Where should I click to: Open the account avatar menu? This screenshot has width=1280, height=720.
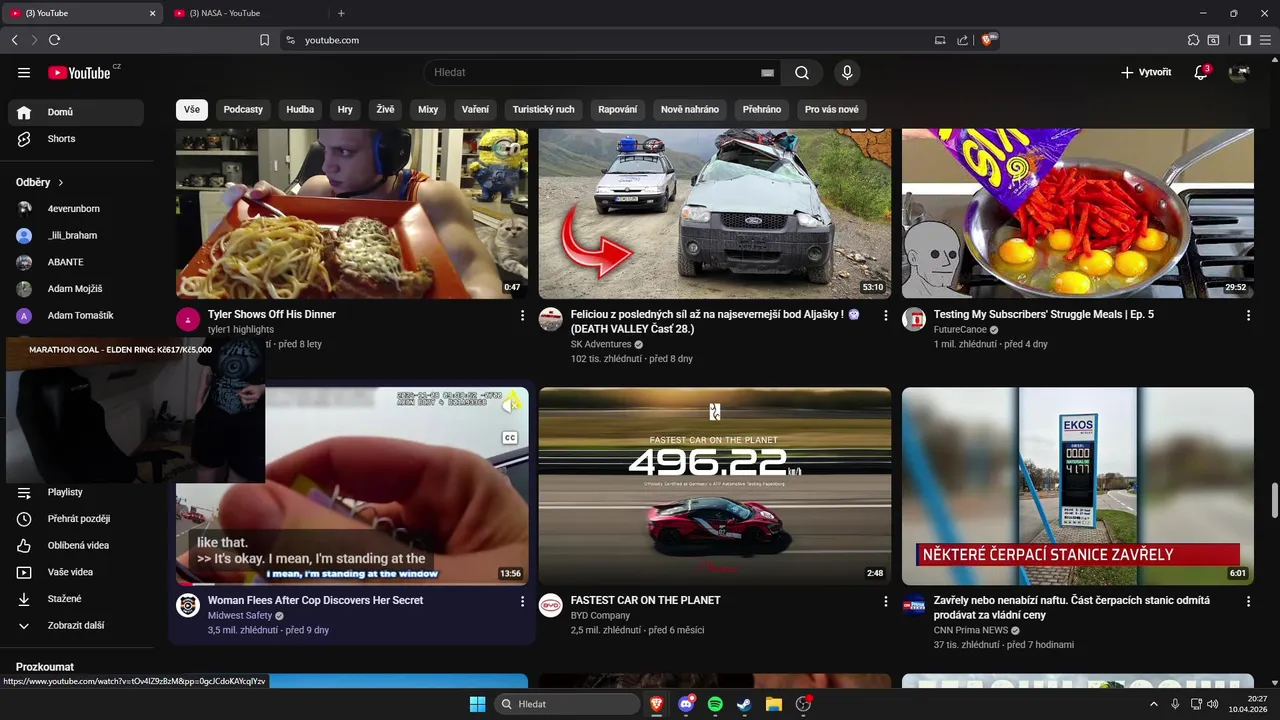[x=1239, y=72]
